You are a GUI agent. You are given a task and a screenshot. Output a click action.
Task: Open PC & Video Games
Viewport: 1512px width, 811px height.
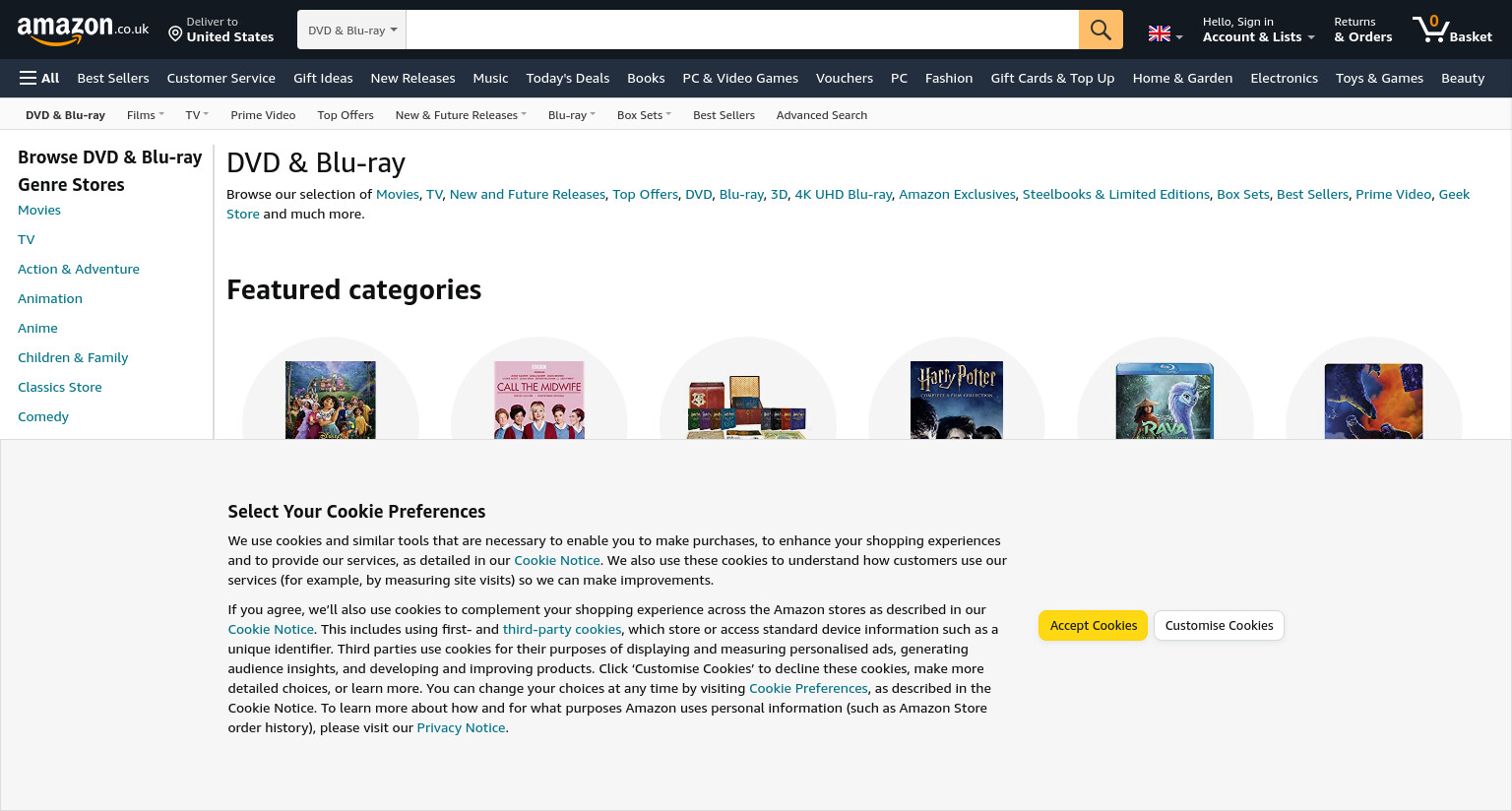pos(740,78)
